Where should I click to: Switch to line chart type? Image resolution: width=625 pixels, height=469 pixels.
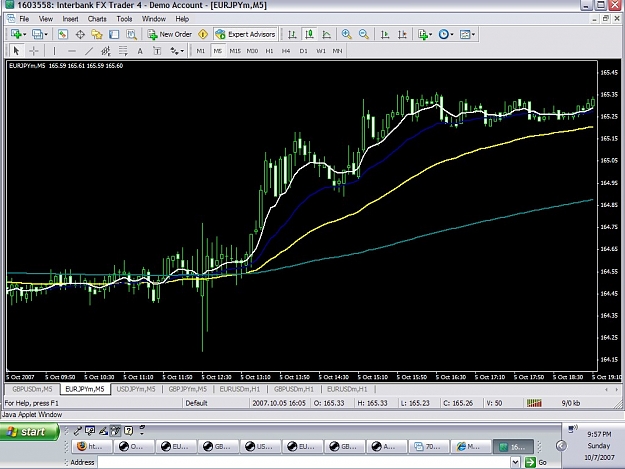pos(326,34)
